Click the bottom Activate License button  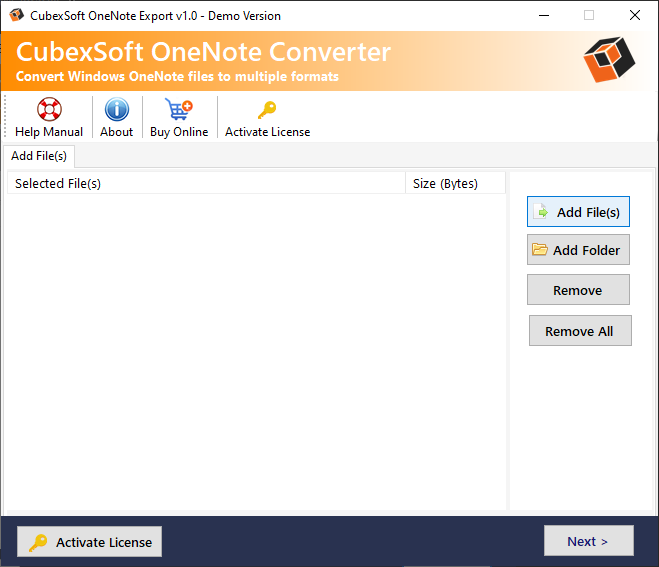[x=90, y=542]
